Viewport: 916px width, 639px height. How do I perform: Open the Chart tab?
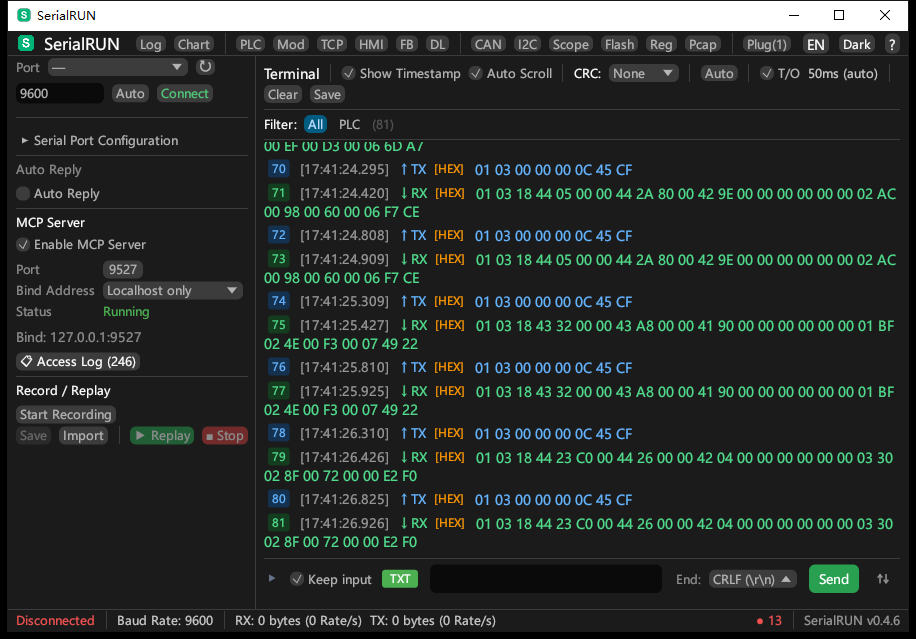click(x=193, y=44)
